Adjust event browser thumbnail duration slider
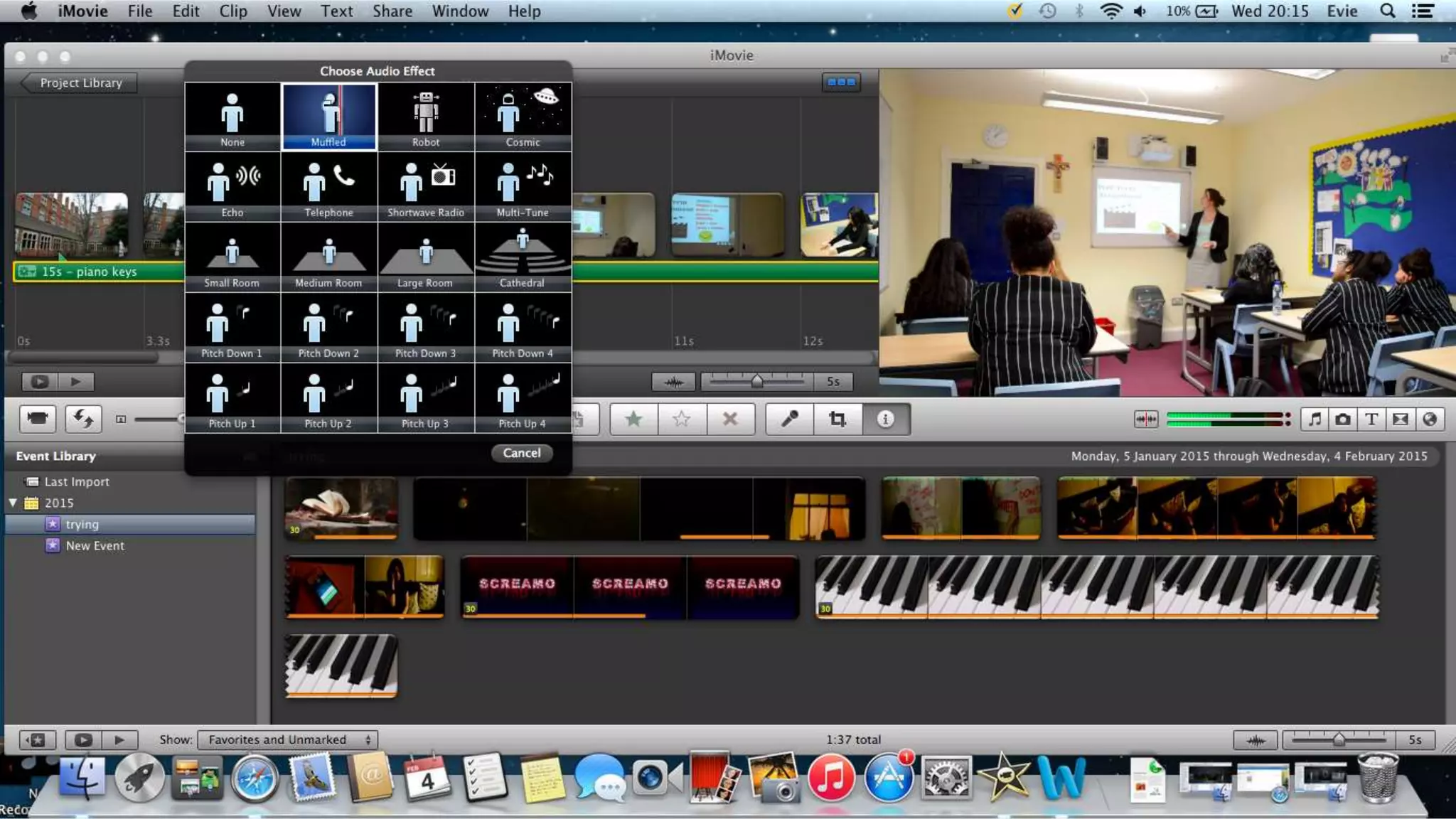This screenshot has width=1456, height=819. click(x=1339, y=740)
